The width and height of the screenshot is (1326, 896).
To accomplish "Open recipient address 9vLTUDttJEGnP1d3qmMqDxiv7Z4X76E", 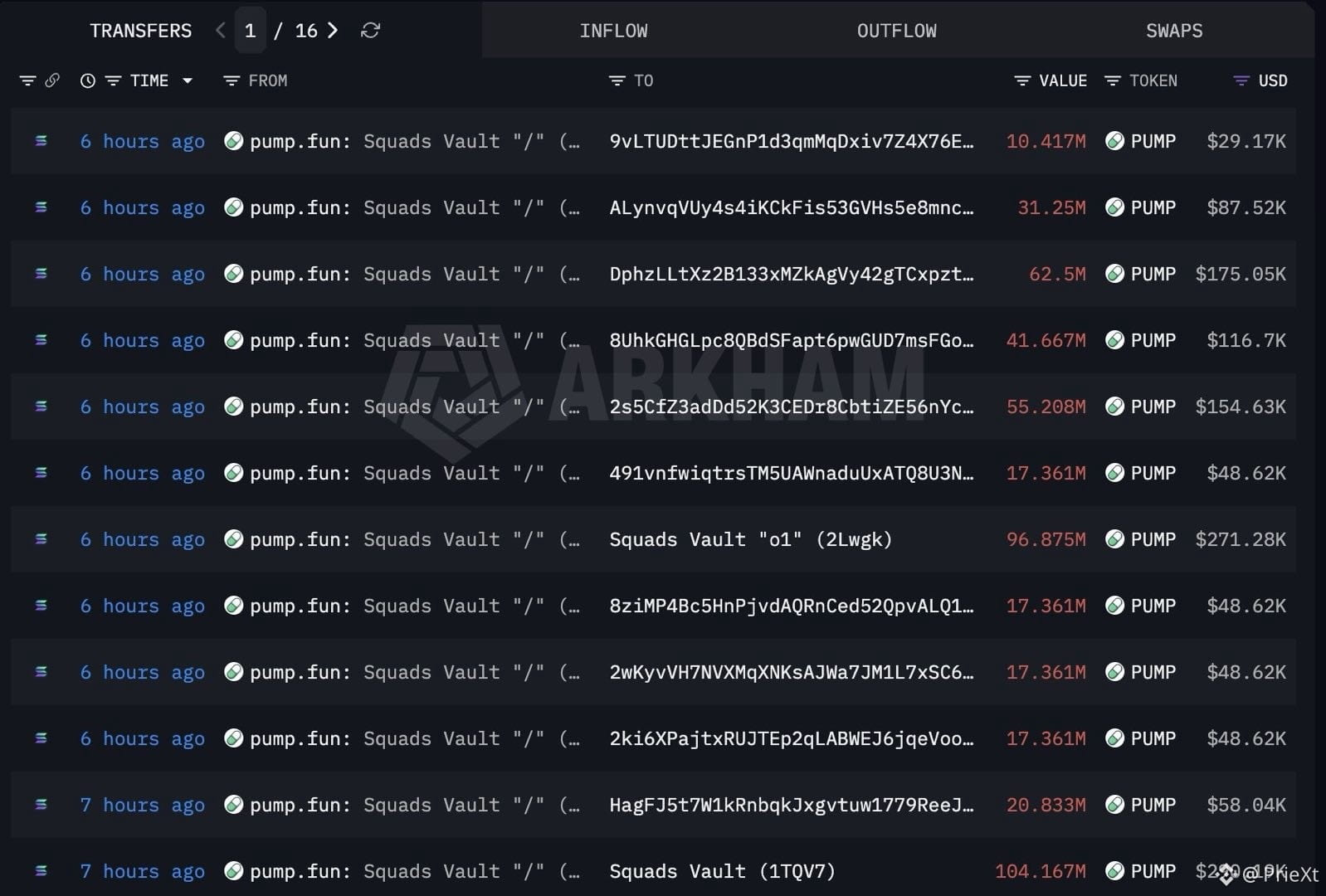I will click(792, 141).
